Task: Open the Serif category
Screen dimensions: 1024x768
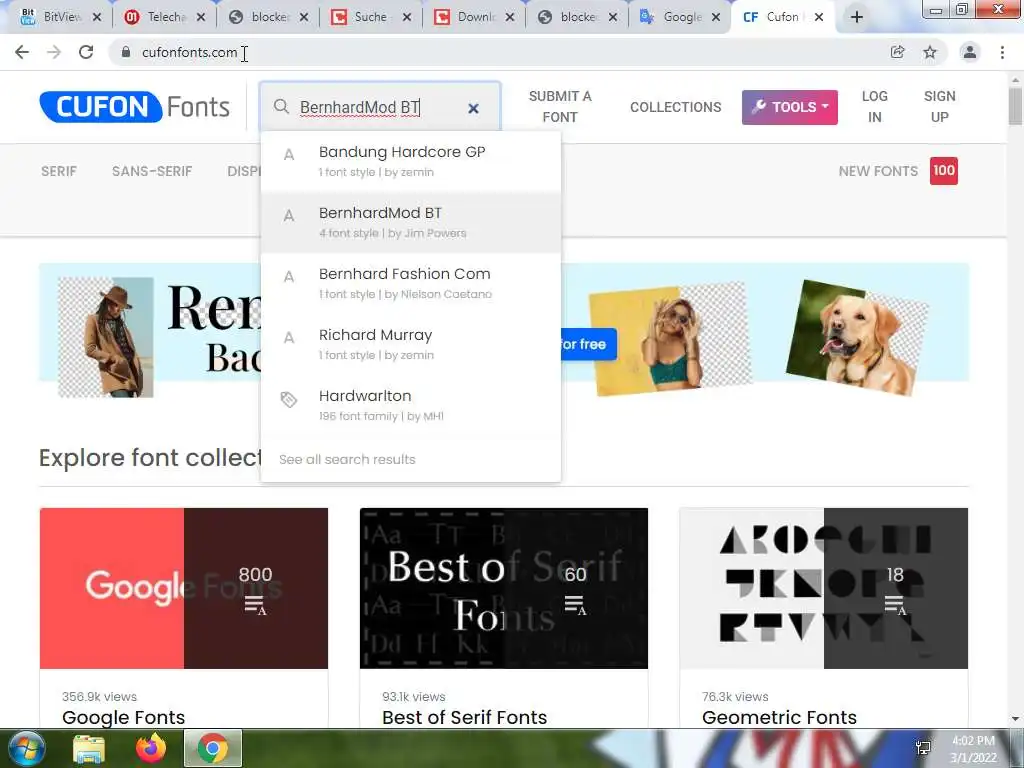Action: (x=59, y=171)
